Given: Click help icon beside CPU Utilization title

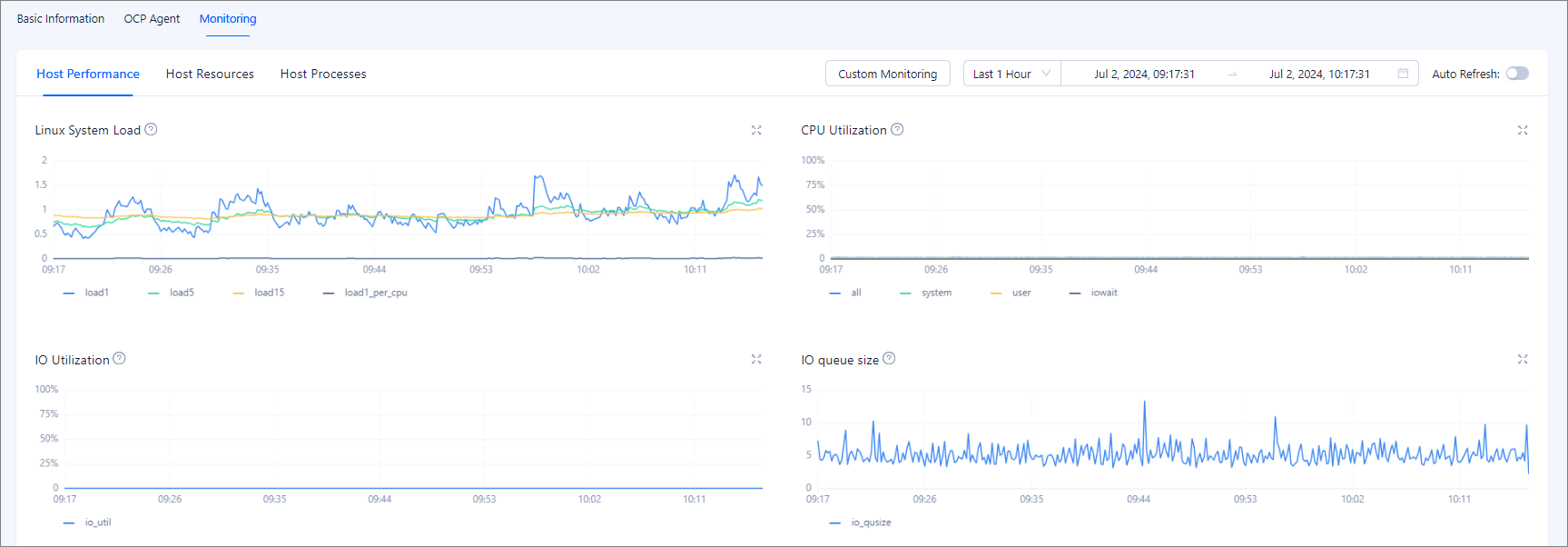Looking at the screenshot, I should 897,130.
